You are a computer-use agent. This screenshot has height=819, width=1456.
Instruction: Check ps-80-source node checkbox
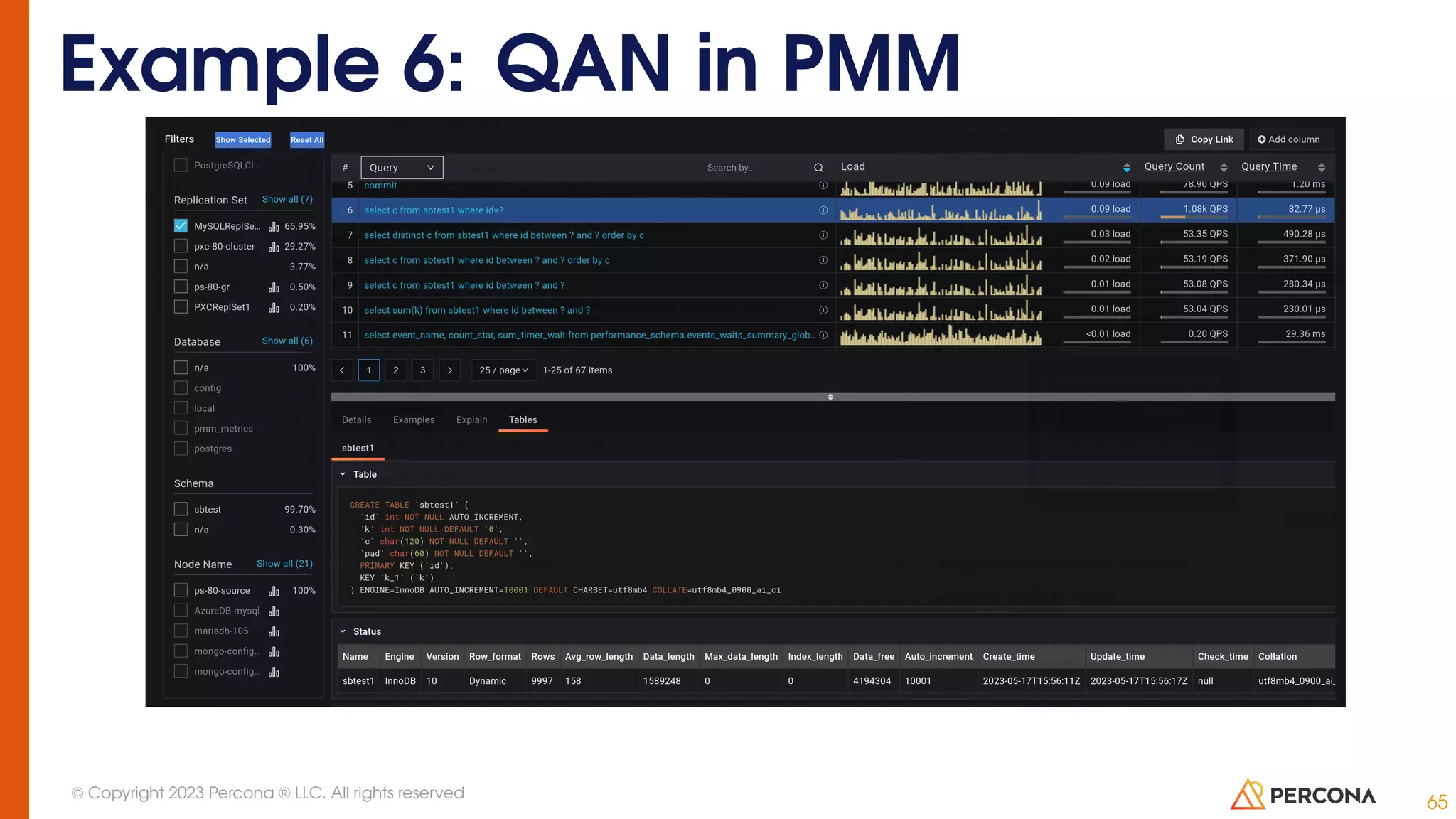181,591
